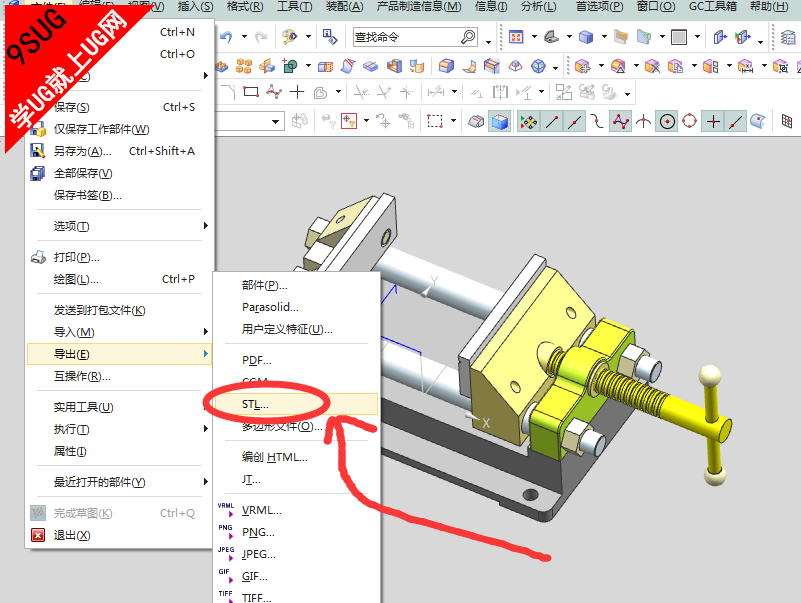The height and width of the screenshot is (603, 801).
Task: Click 保存(S) in File menu
Action: [x=72, y=107]
